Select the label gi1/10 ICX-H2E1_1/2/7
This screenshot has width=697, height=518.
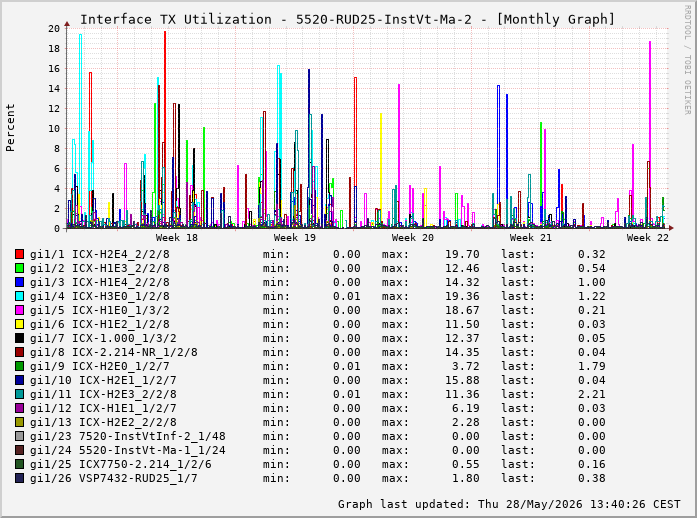click(x=103, y=380)
